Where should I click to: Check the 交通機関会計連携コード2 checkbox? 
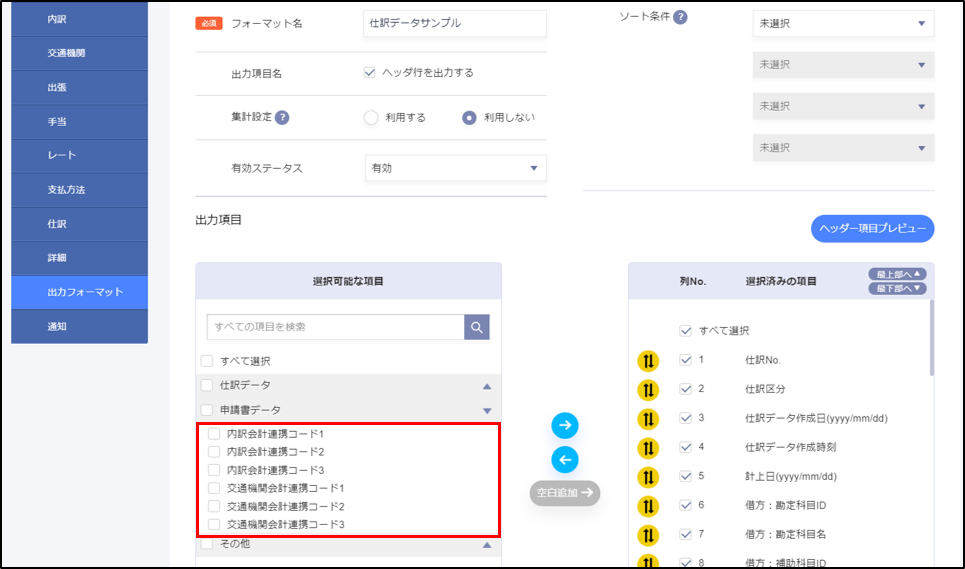(214, 506)
